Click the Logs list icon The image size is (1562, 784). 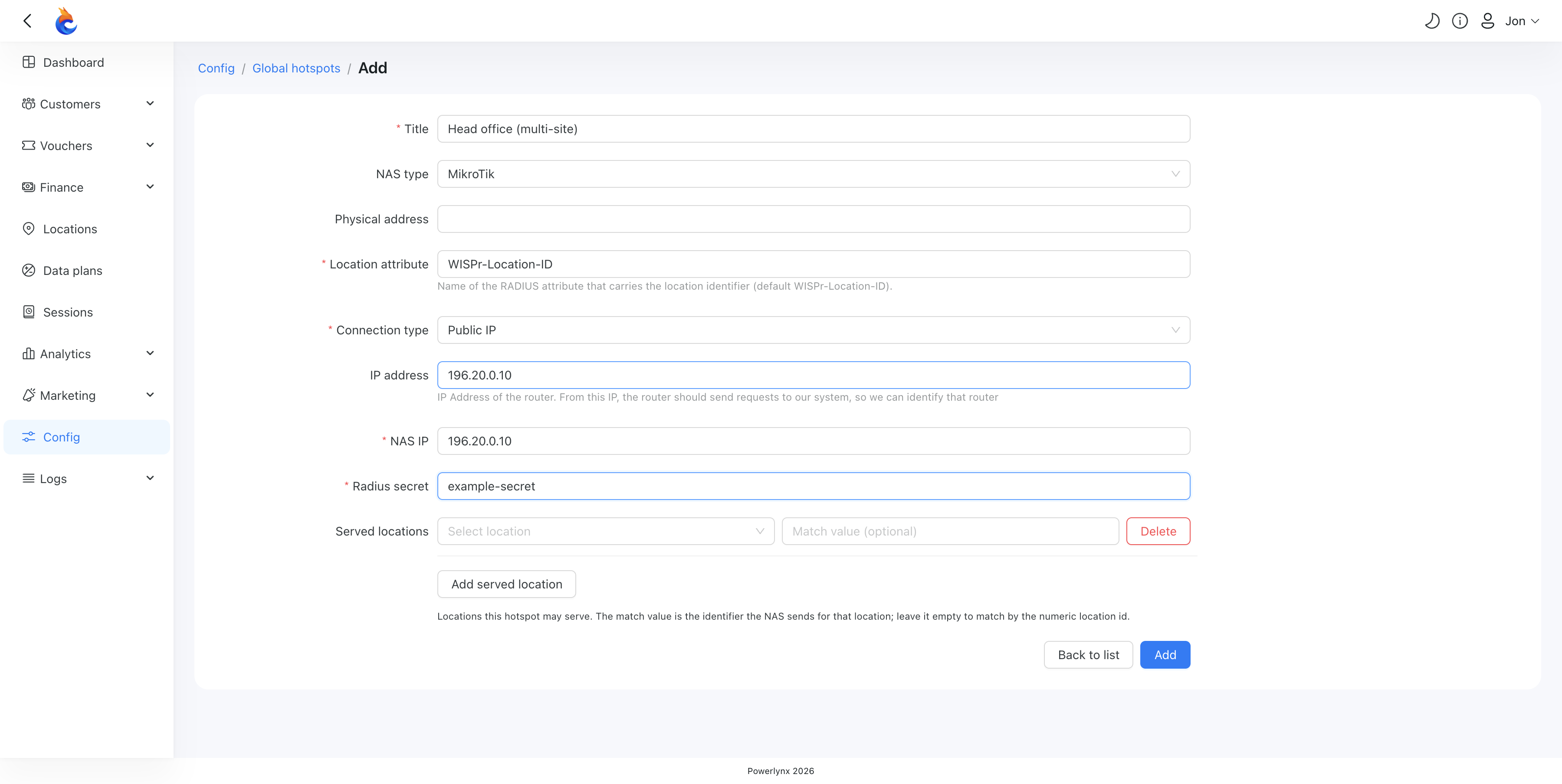(x=29, y=479)
